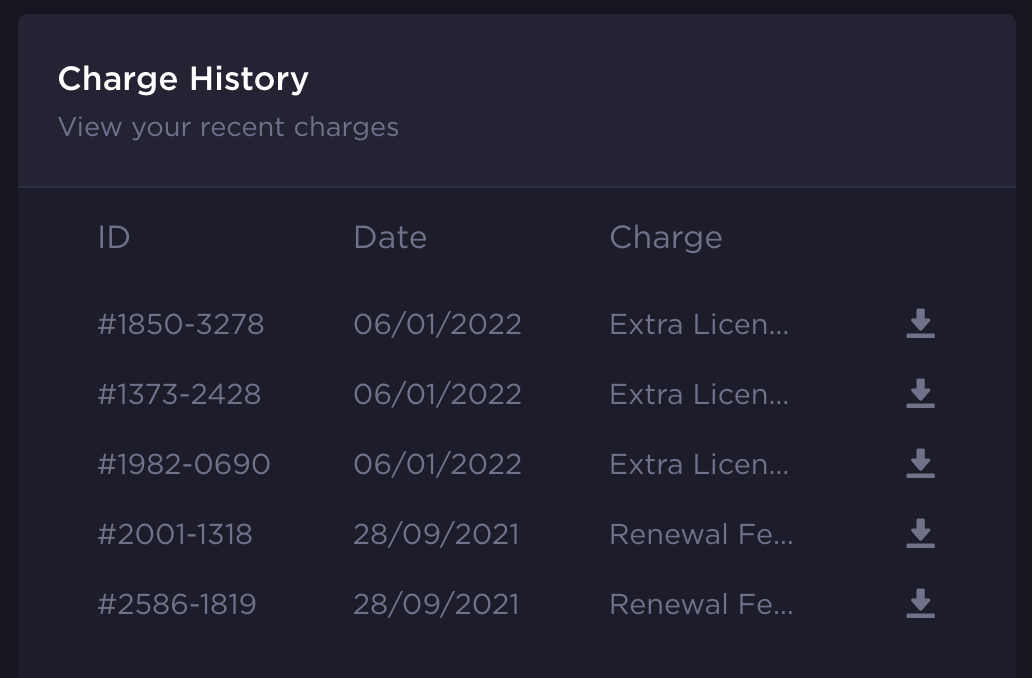Viewport: 1032px width, 678px height.
Task: Open charge ID #1850-3278
Action: (181, 324)
